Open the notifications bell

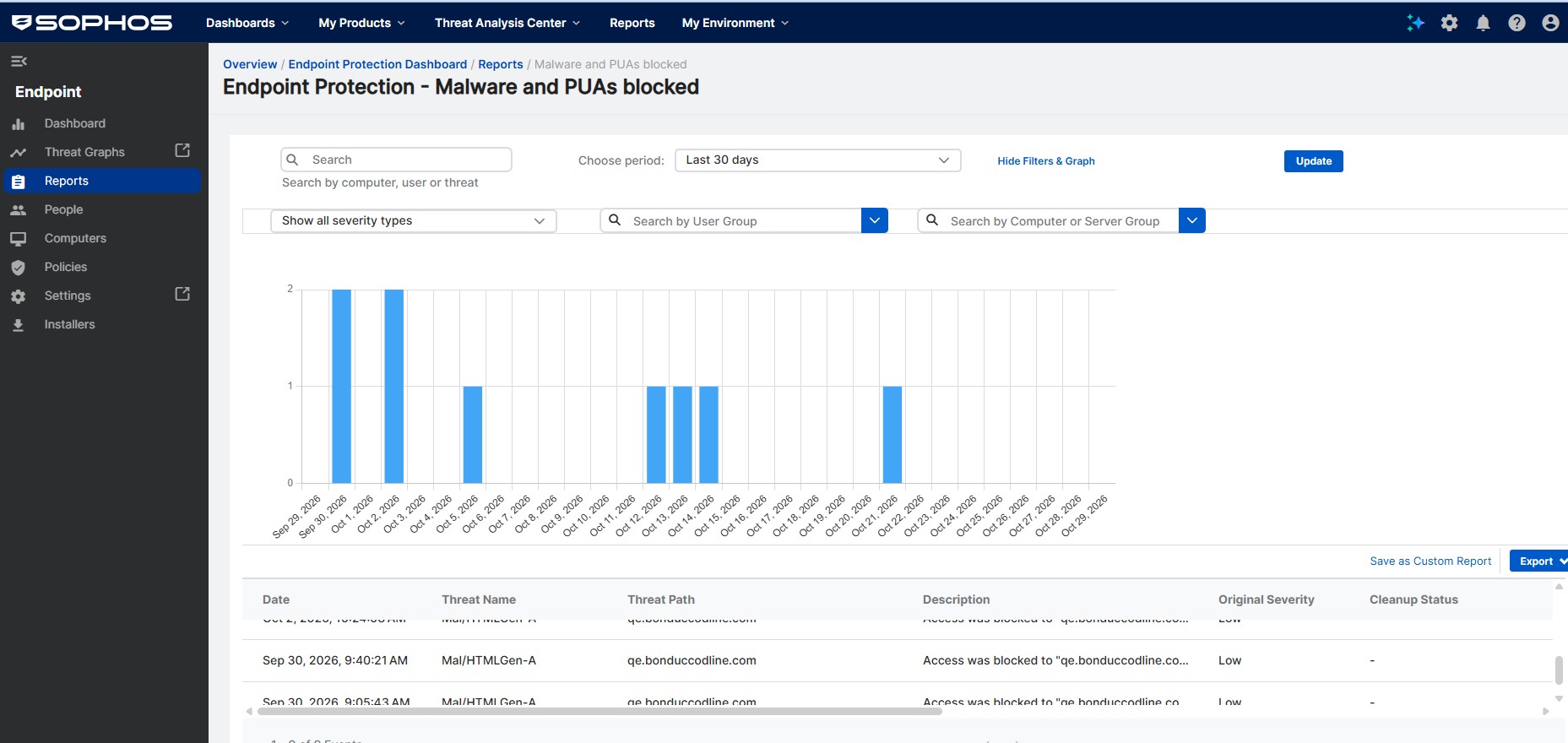(x=1483, y=23)
